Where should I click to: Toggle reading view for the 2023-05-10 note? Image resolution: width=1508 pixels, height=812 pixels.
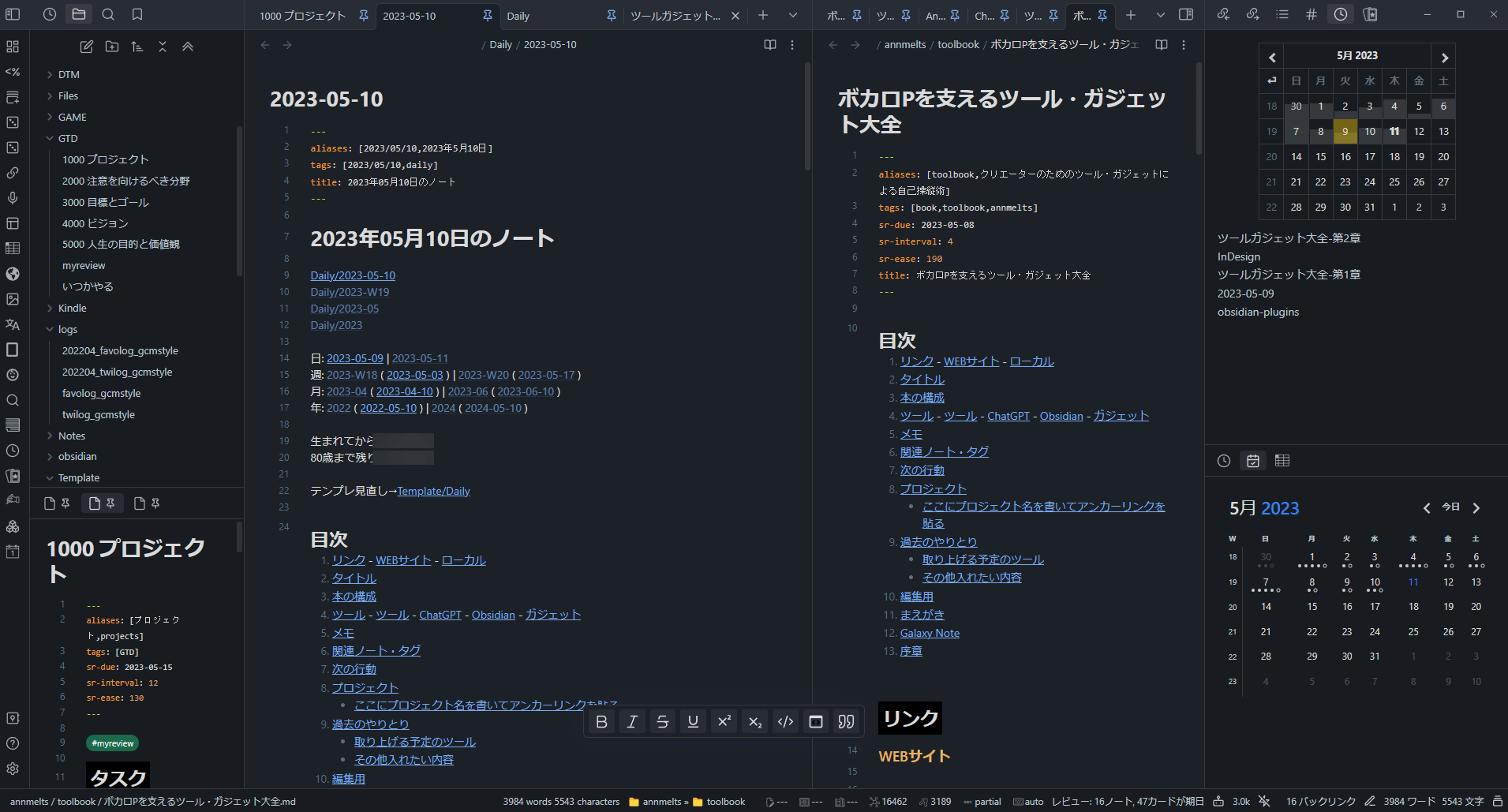(x=769, y=45)
